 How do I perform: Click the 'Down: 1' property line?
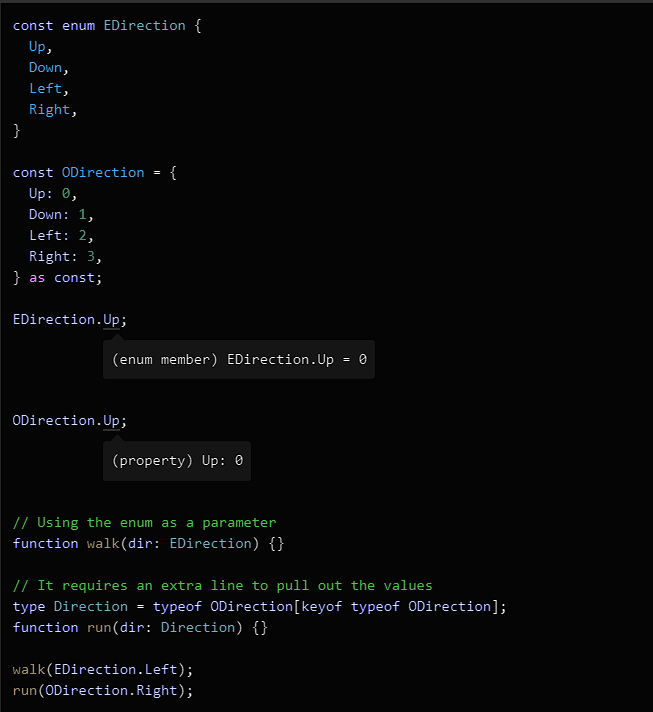coord(61,214)
